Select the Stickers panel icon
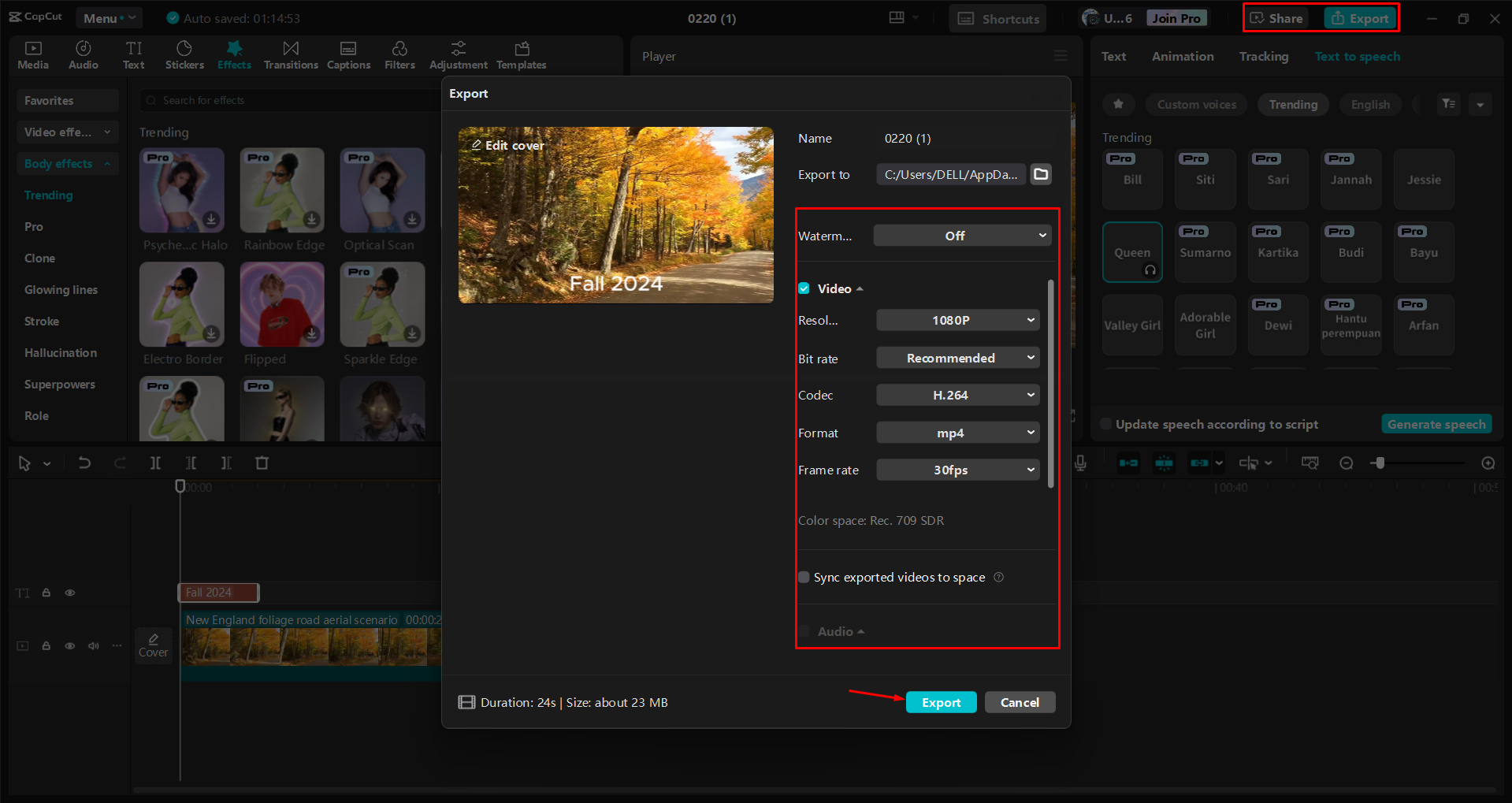This screenshot has width=1512, height=803. pyautogui.click(x=184, y=54)
